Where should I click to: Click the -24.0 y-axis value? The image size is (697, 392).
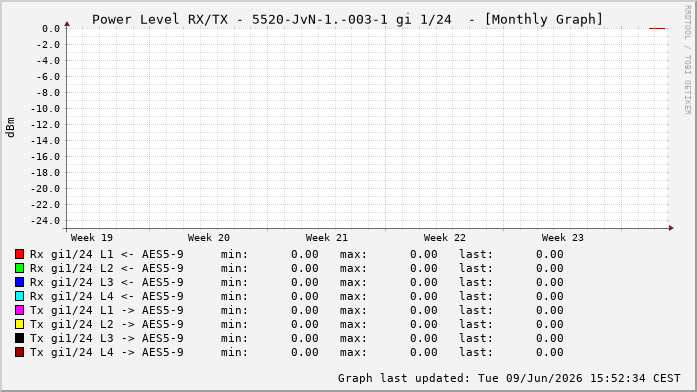tap(45, 221)
